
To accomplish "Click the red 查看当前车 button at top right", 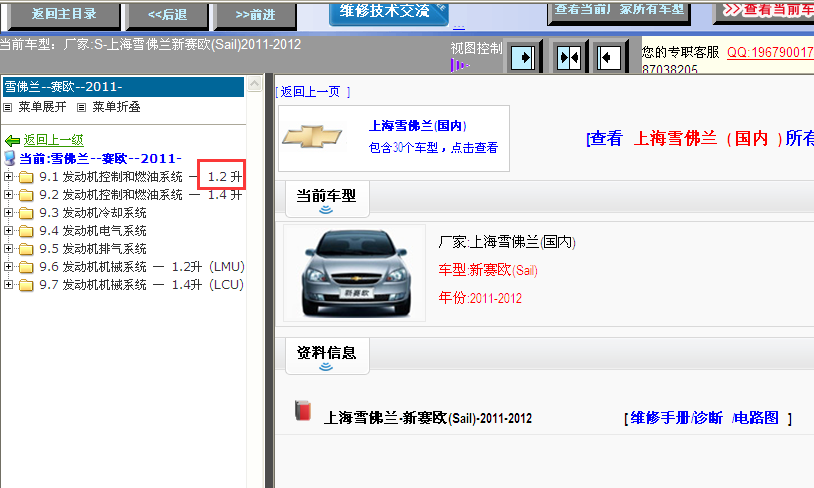I will 764,11.
